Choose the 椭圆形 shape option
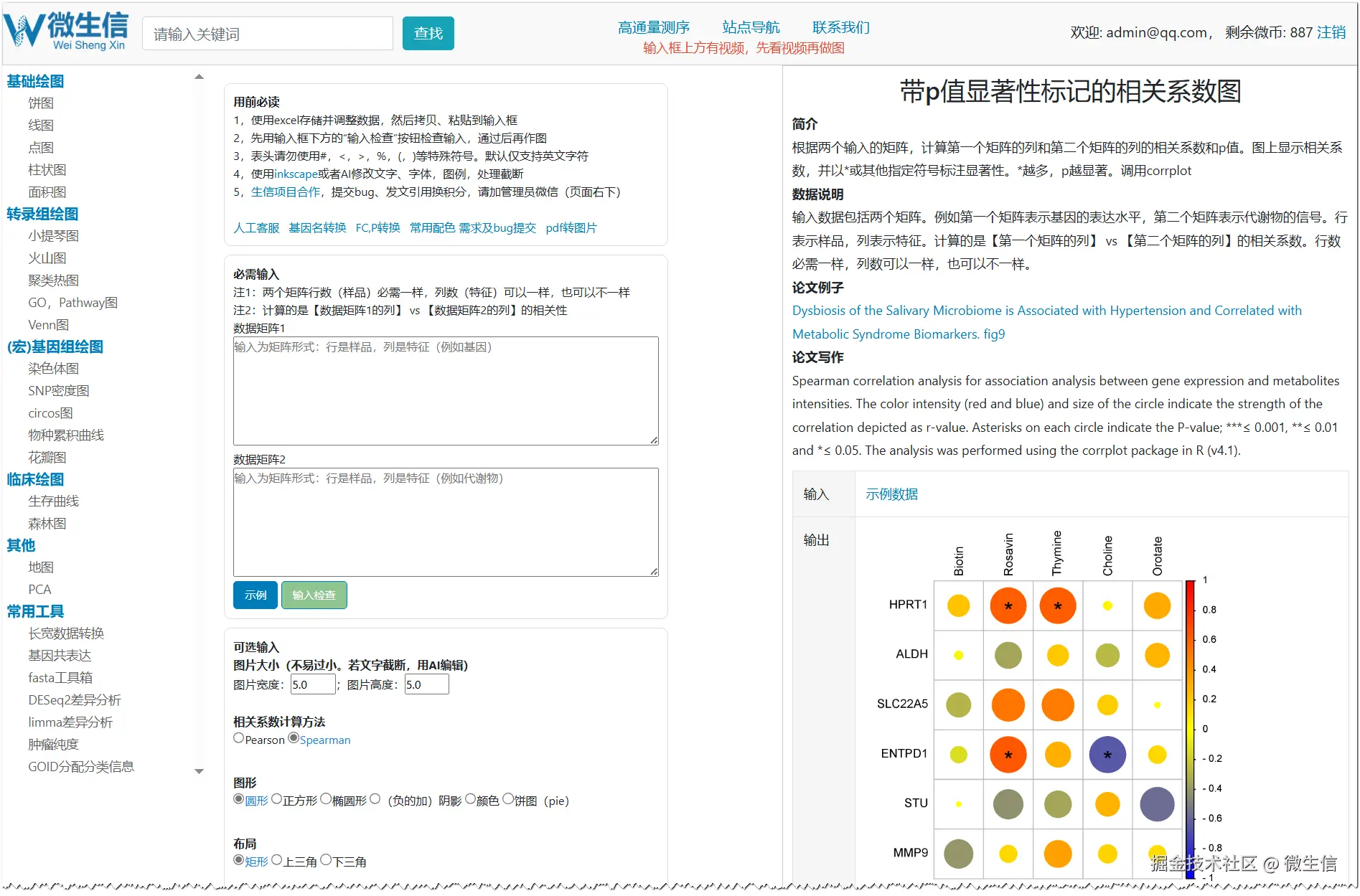Screen dimensions: 1360x896 coord(326,799)
